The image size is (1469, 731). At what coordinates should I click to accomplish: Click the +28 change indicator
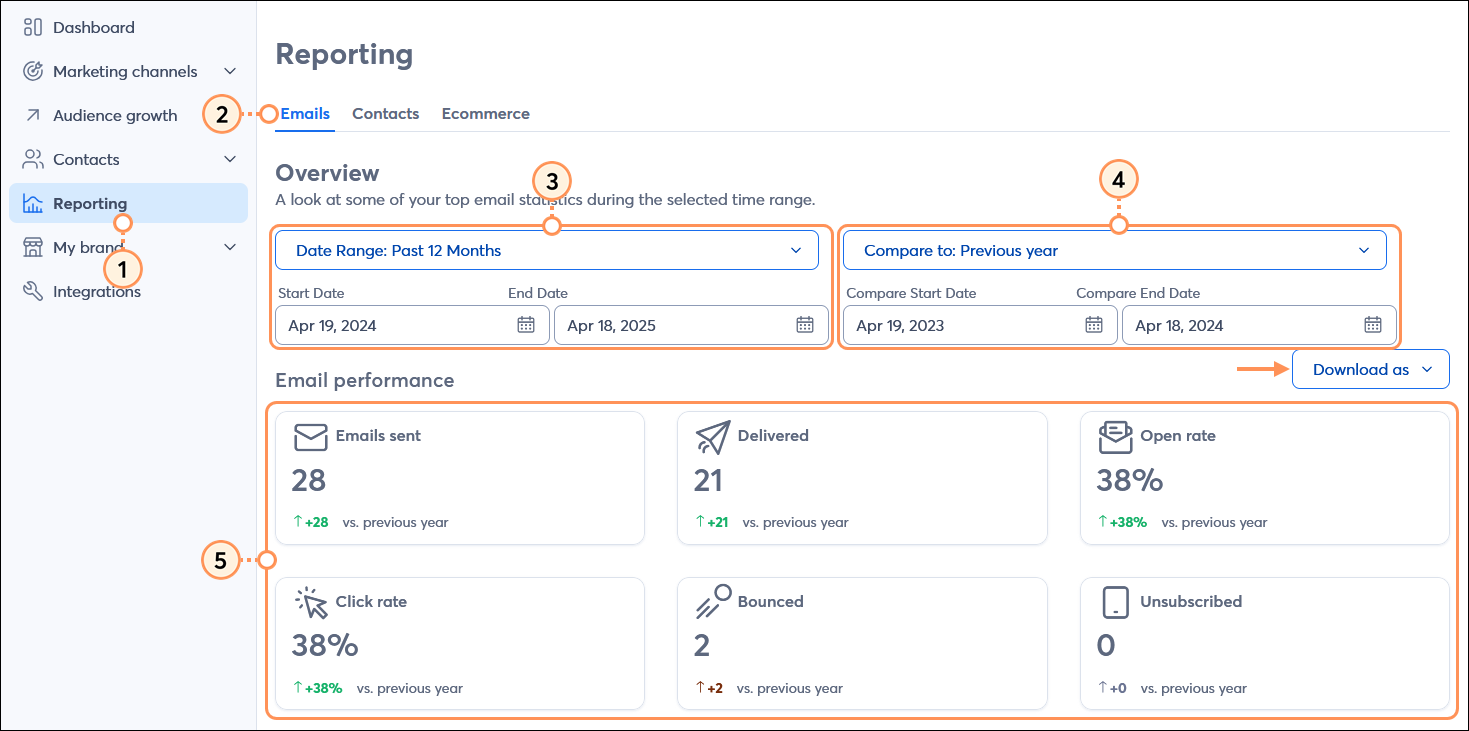[311, 522]
